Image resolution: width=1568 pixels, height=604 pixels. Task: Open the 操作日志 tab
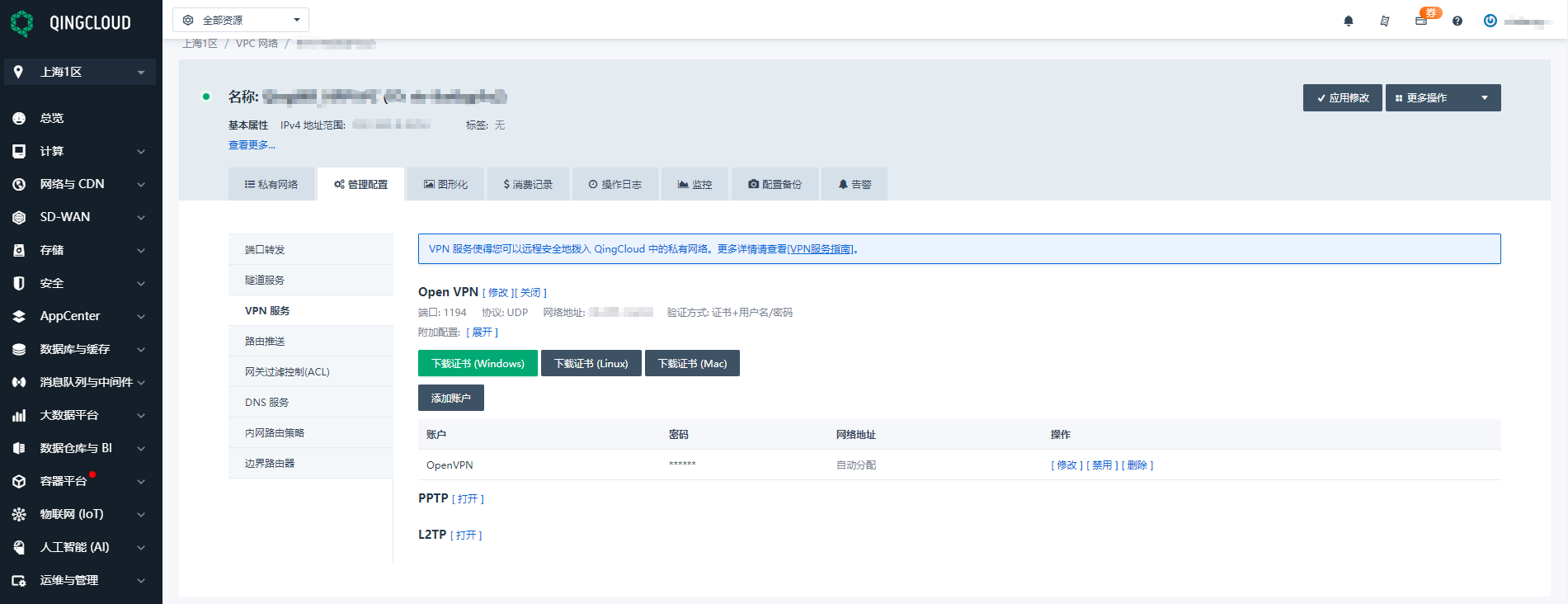coord(614,184)
